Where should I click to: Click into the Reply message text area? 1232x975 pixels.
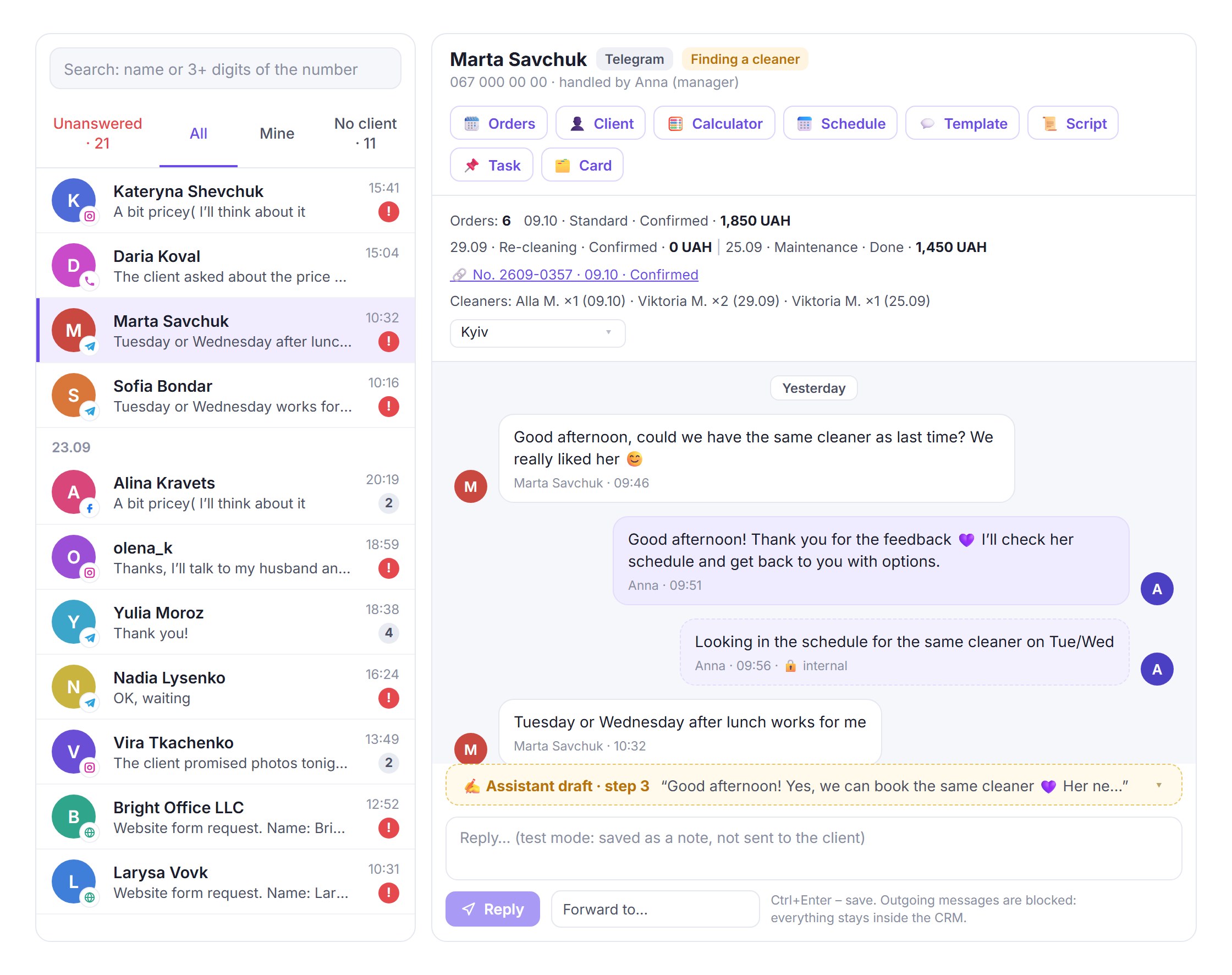[813, 849]
